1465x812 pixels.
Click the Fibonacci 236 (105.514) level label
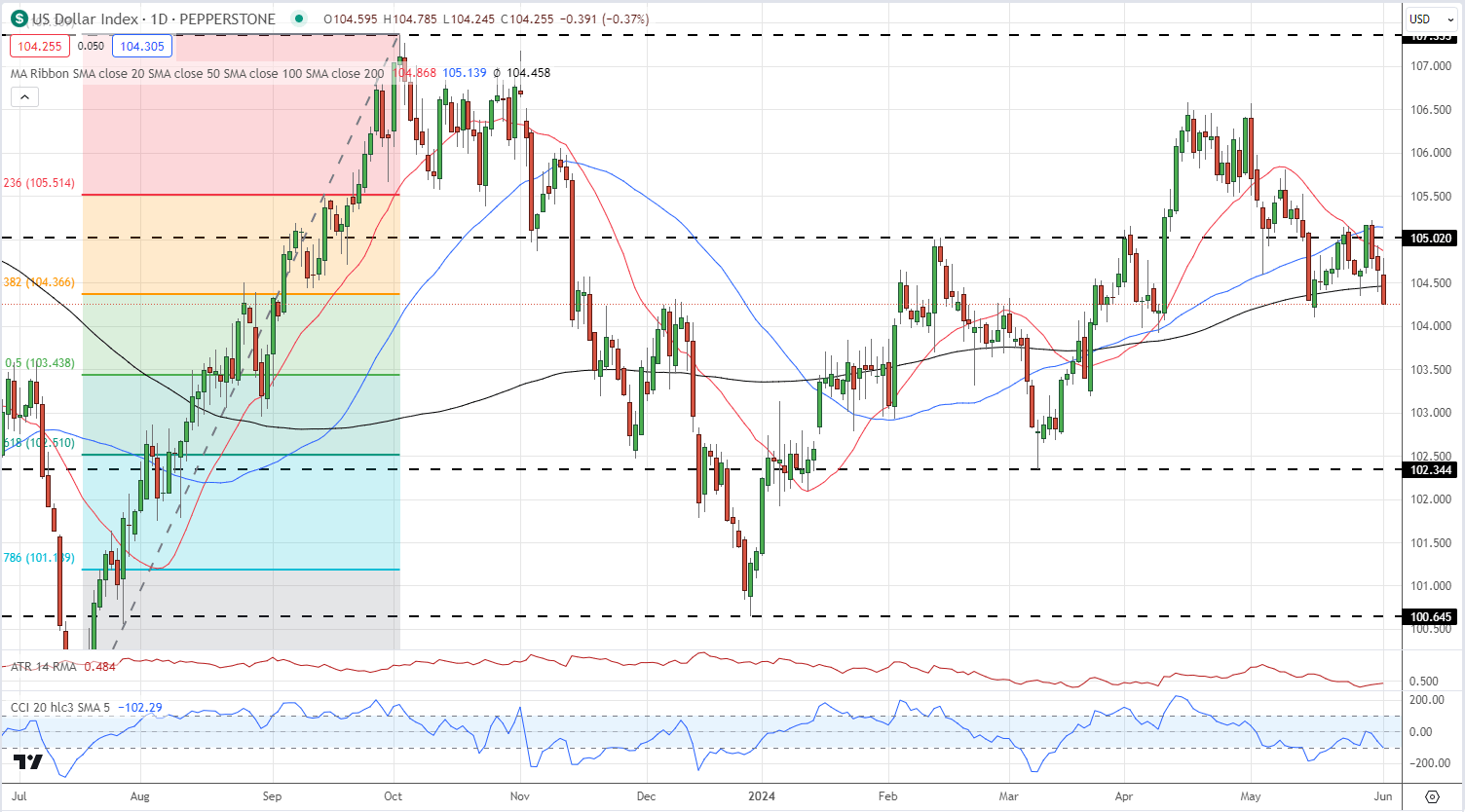pos(39,183)
